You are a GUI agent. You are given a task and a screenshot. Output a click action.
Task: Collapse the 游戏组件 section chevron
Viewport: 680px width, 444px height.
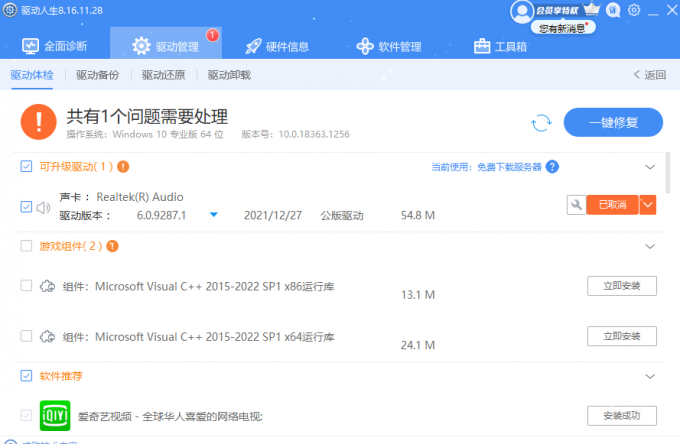pos(650,246)
